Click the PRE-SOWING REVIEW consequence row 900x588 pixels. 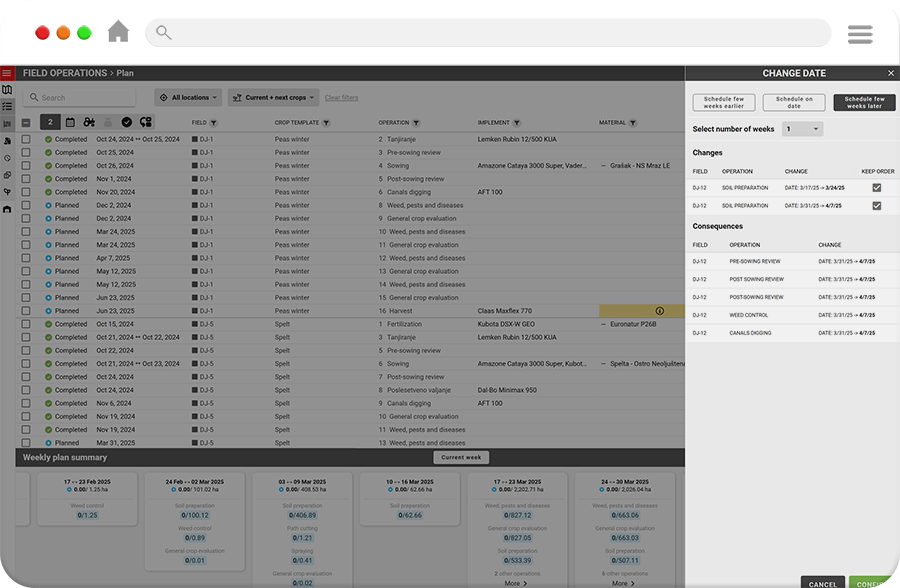click(x=793, y=261)
